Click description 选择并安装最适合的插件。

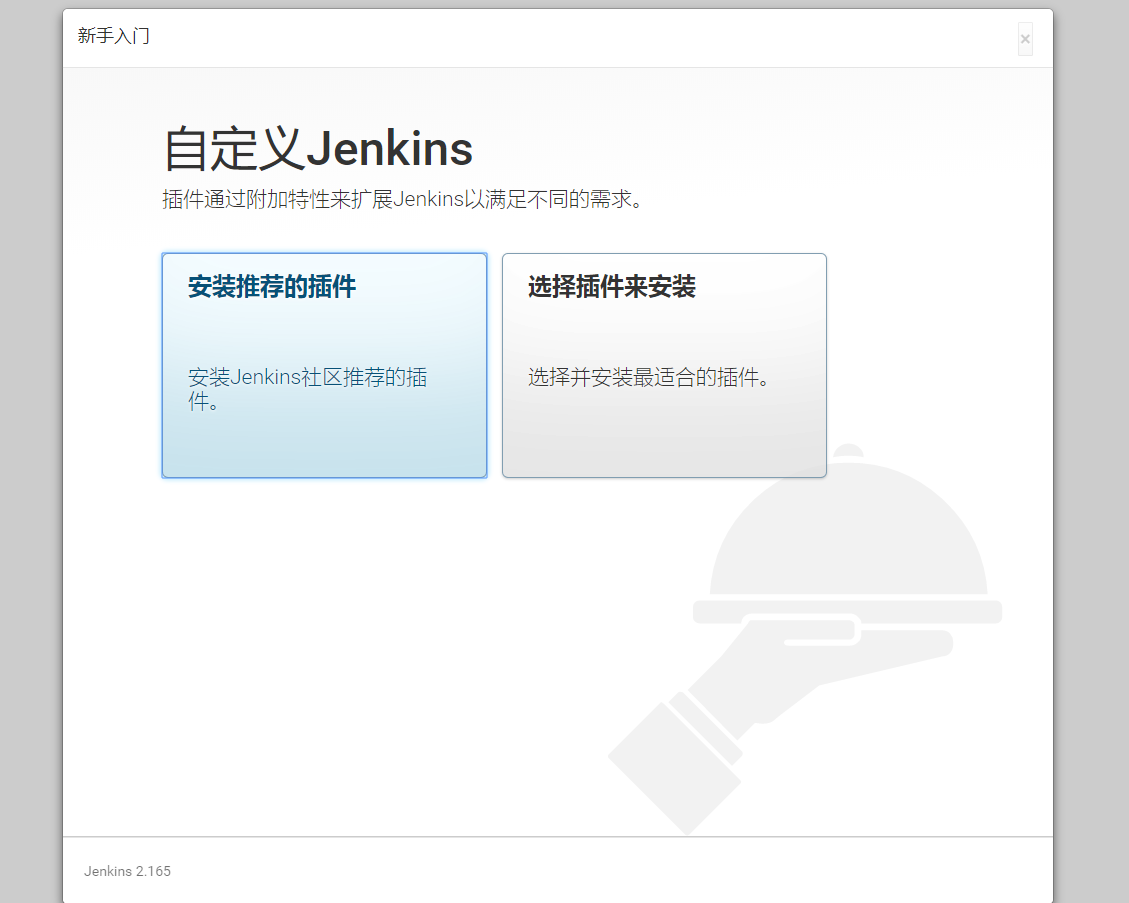649,377
